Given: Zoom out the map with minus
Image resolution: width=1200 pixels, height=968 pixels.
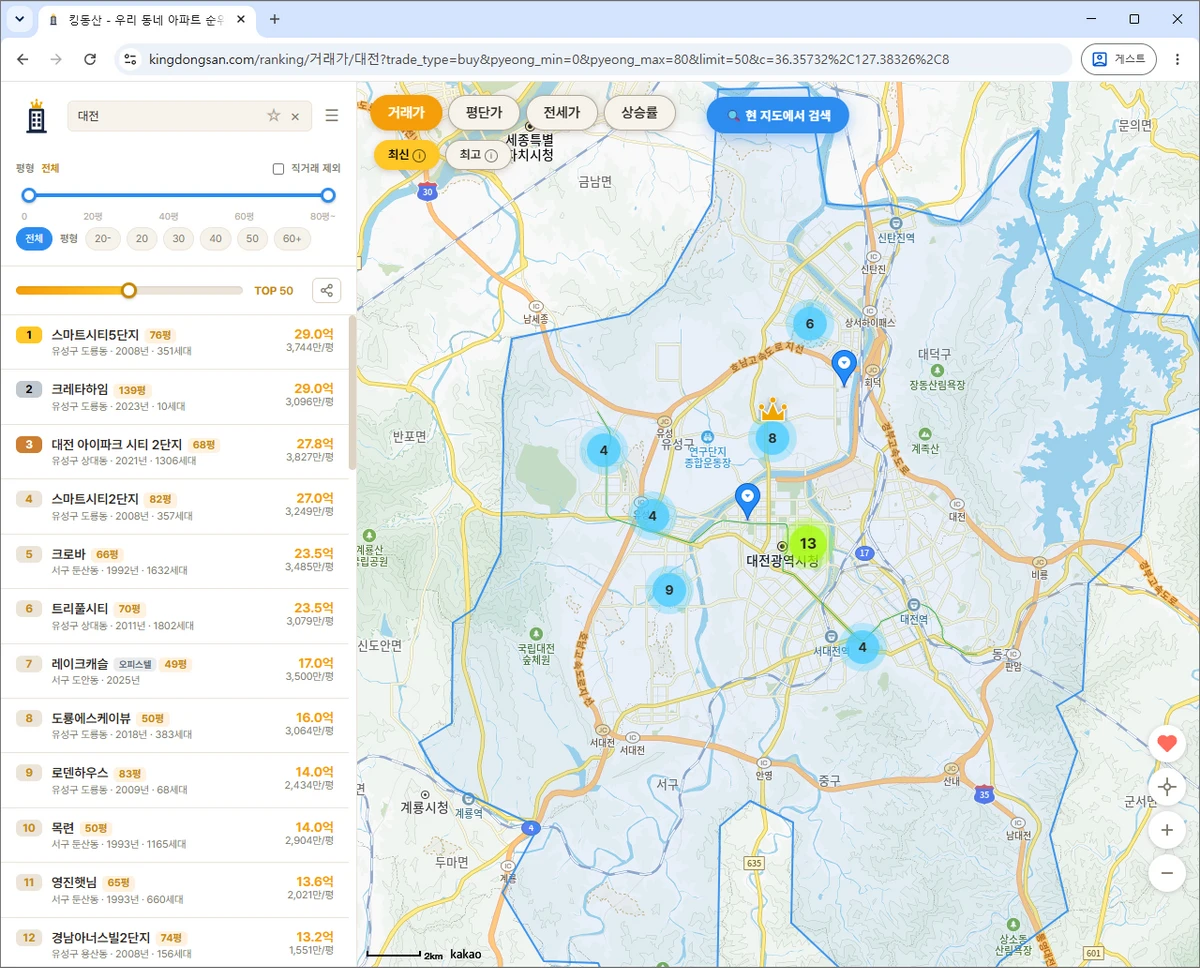Looking at the screenshot, I should [x=1167, y=873].
